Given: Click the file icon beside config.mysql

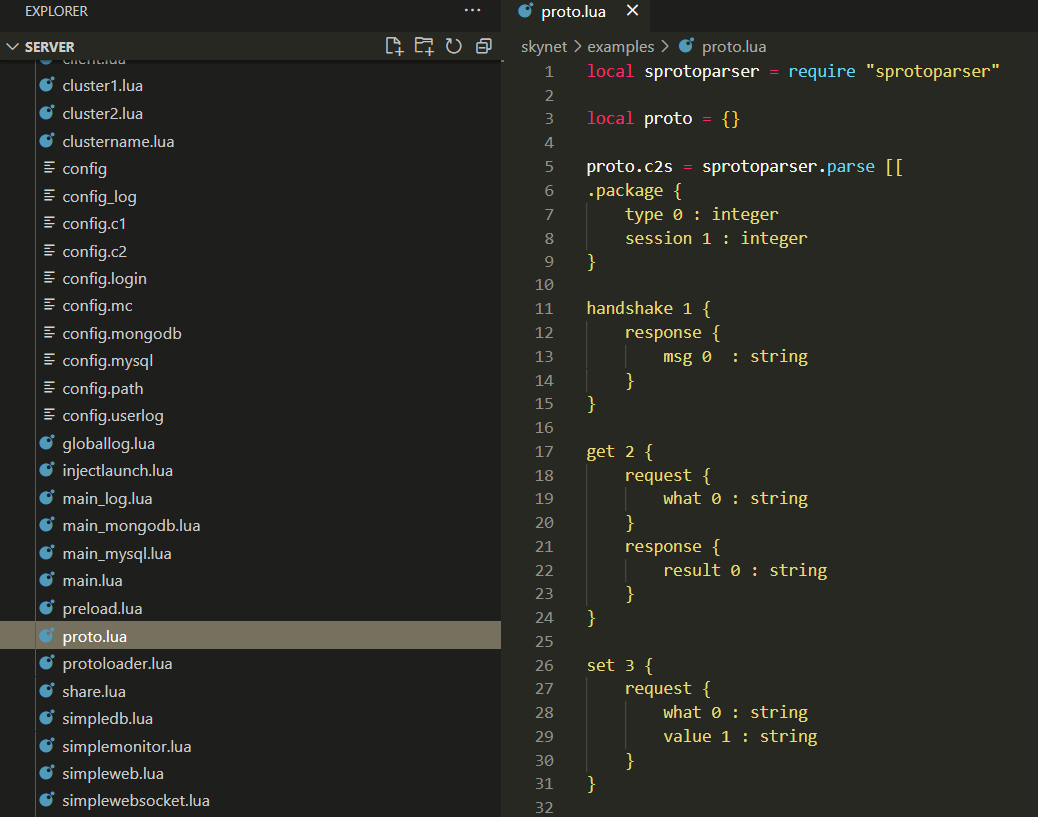Looking at the screenshot, I should coord(47,361).
